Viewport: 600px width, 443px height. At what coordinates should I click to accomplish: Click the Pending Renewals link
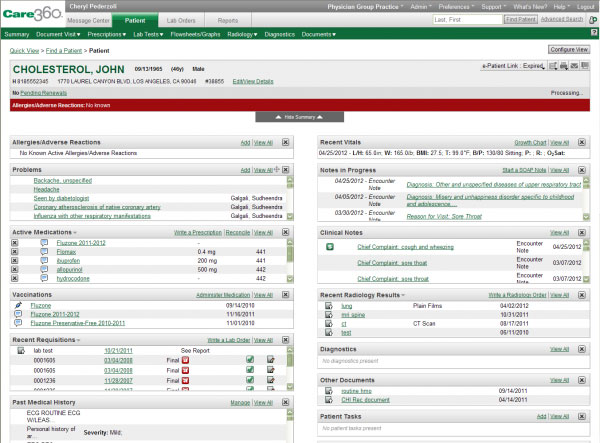click(44, 93)
